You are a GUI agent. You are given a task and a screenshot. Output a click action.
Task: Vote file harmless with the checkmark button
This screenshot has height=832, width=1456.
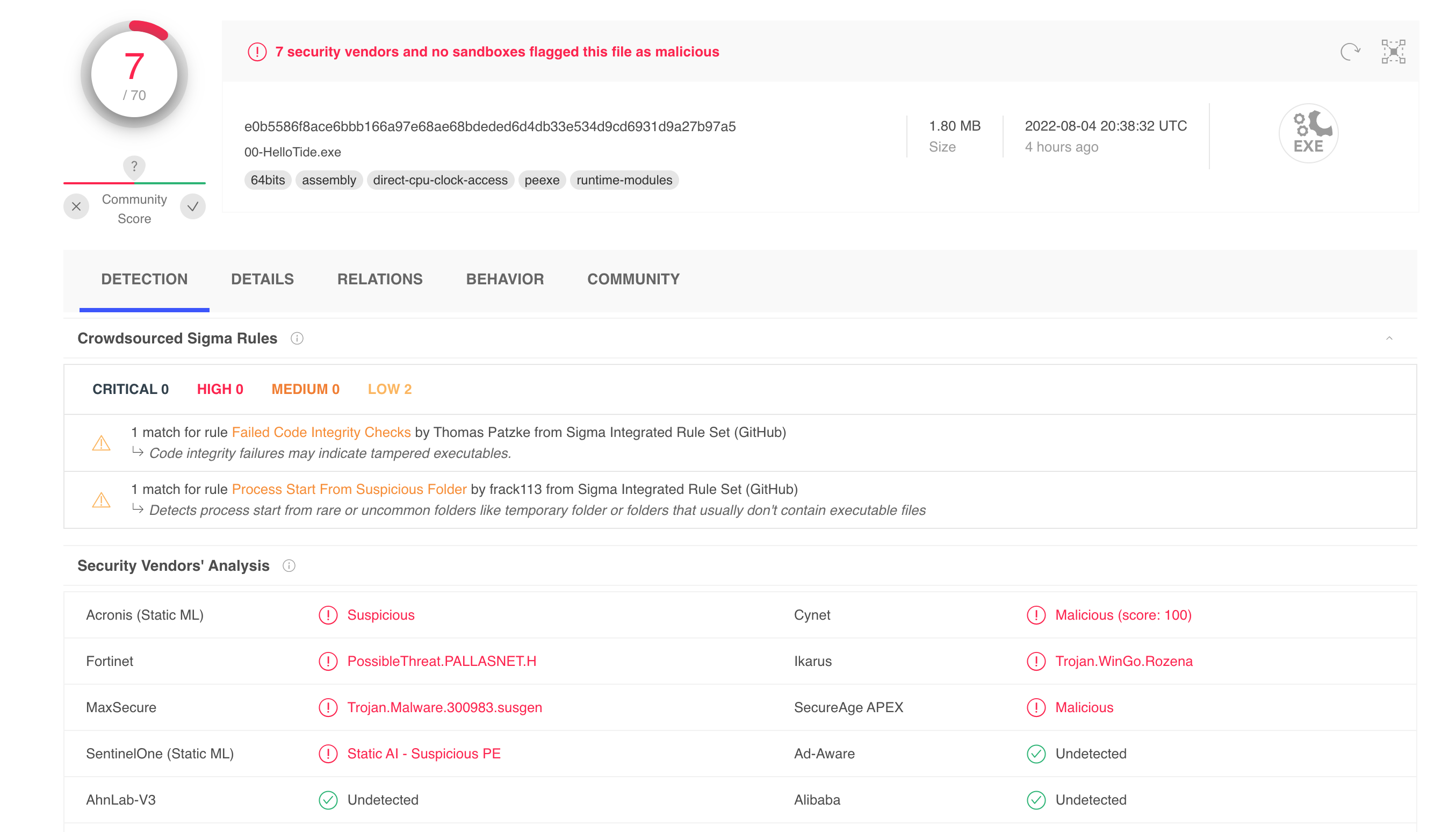pos(192,207)
